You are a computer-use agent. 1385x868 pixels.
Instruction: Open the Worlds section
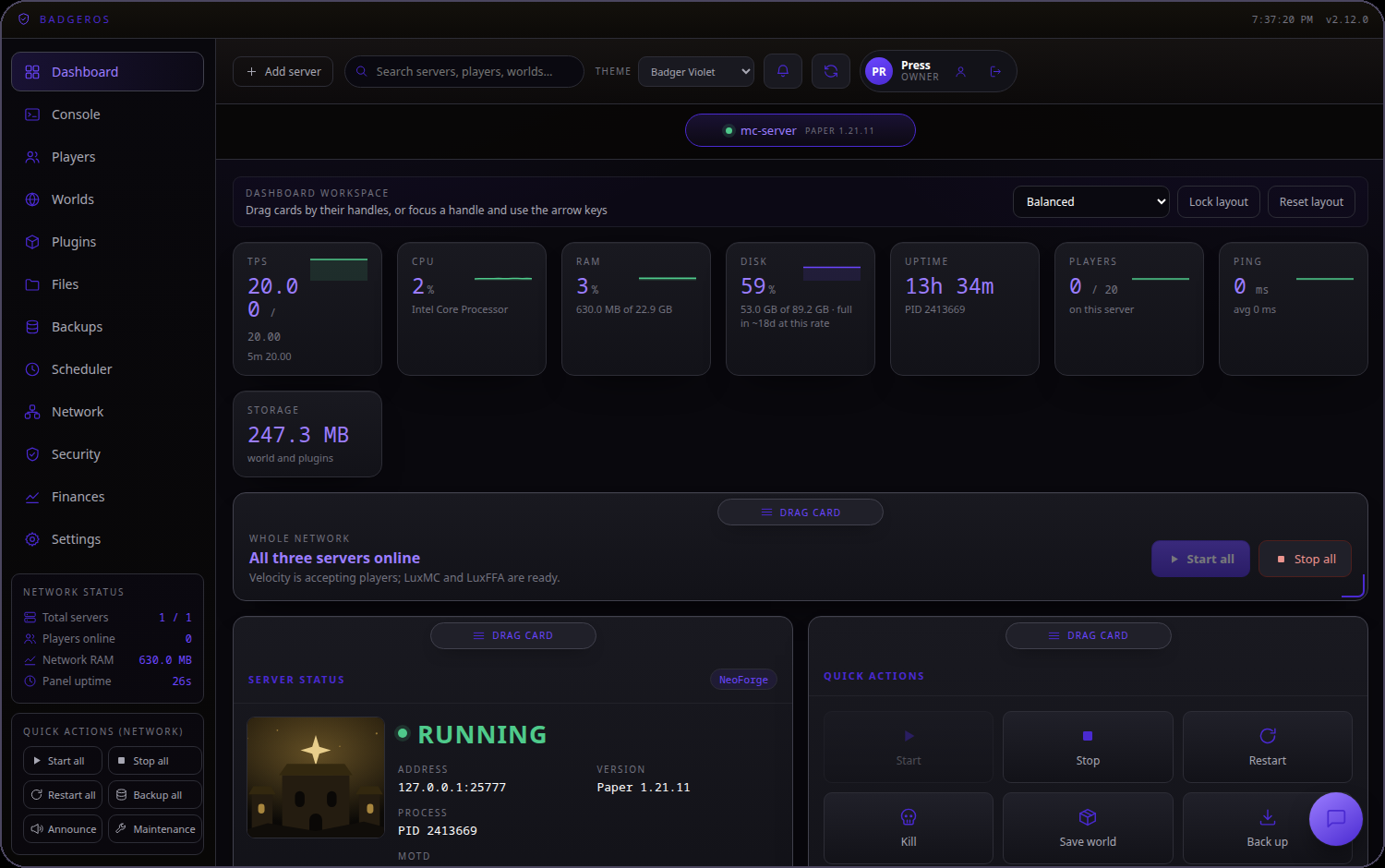pos(107,199)
